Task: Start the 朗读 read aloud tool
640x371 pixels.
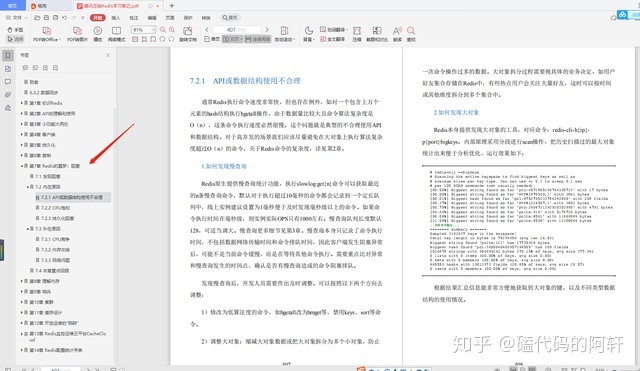Action: point(397,34)
